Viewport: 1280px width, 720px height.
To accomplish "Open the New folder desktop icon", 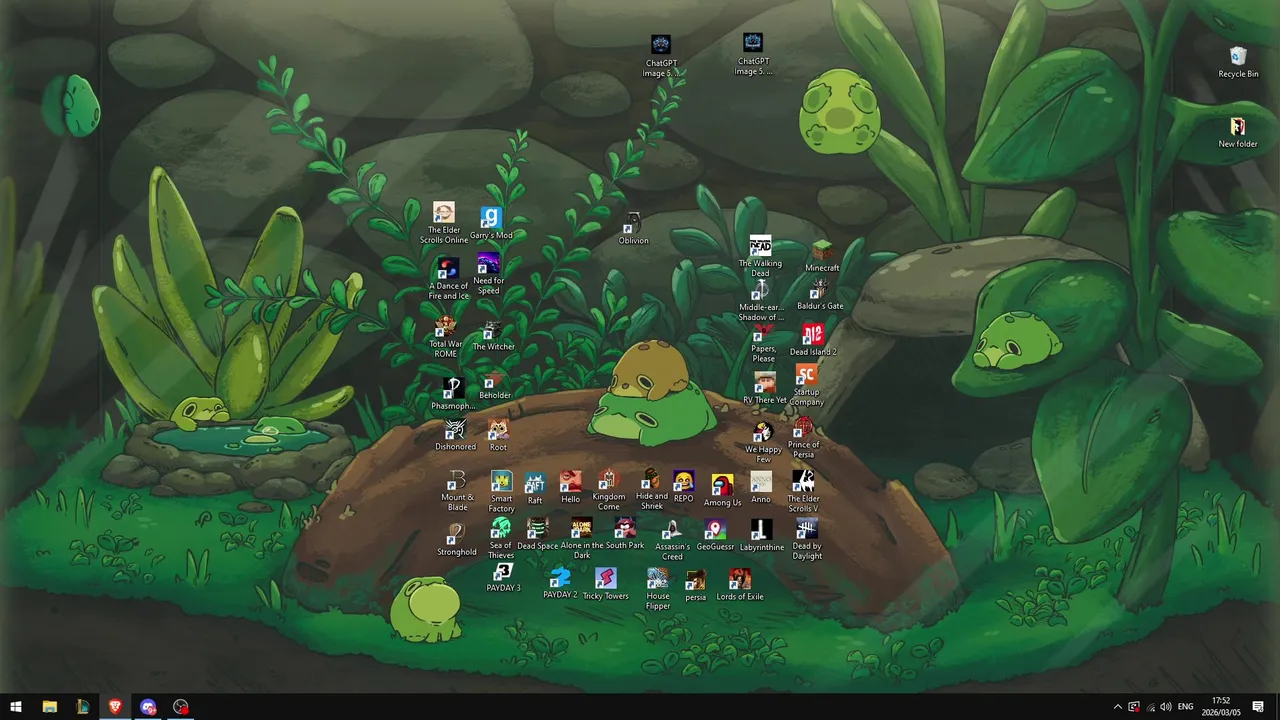I will coord(1238,132).
